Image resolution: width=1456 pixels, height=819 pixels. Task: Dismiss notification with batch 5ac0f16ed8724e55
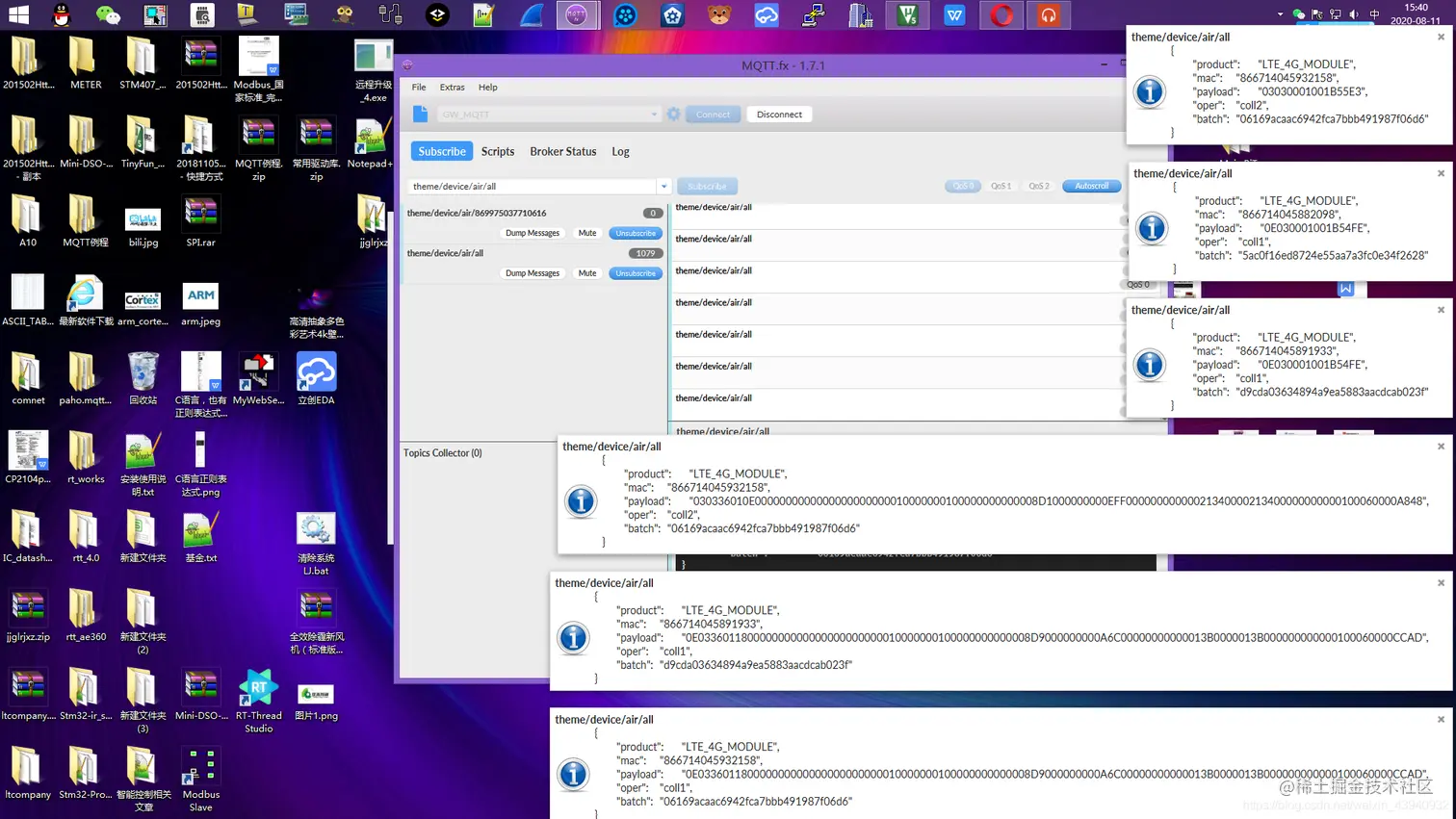click(x=1441, y=173)
